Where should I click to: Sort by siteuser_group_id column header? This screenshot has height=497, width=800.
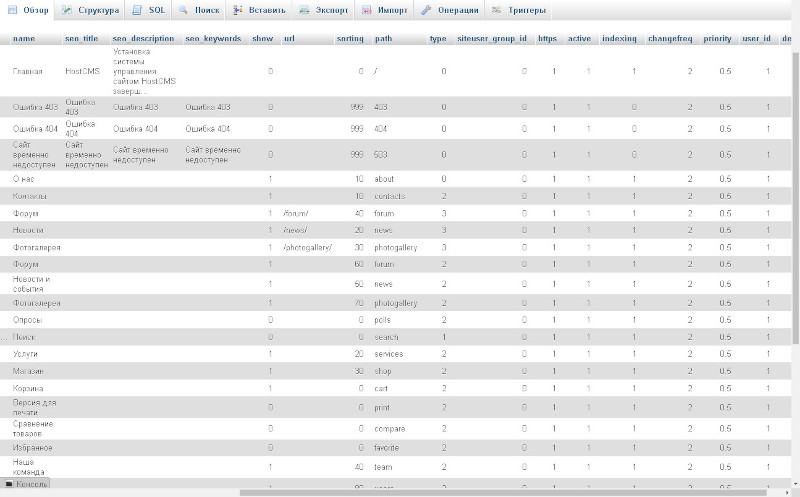tap(492, 38)
